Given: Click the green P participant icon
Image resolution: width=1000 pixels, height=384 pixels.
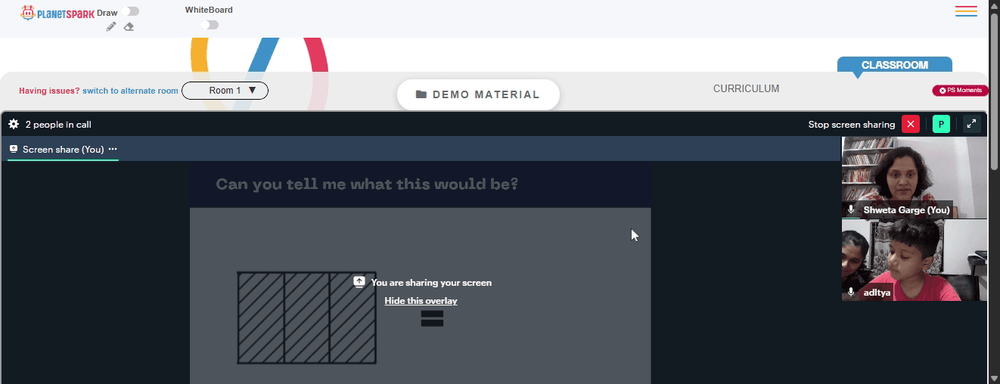Looking at the screenshot, I should pos(941,124).
